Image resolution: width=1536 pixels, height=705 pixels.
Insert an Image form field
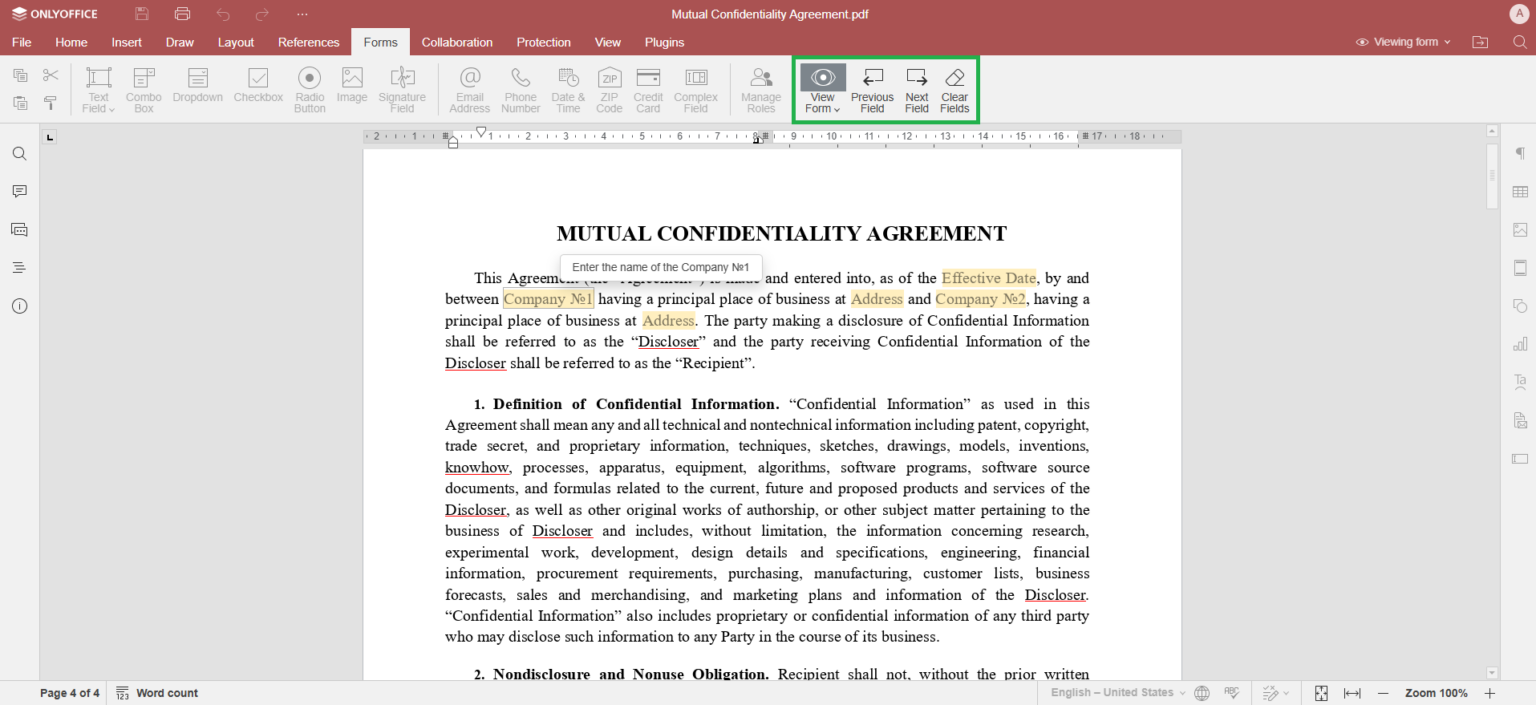point(352,85)
